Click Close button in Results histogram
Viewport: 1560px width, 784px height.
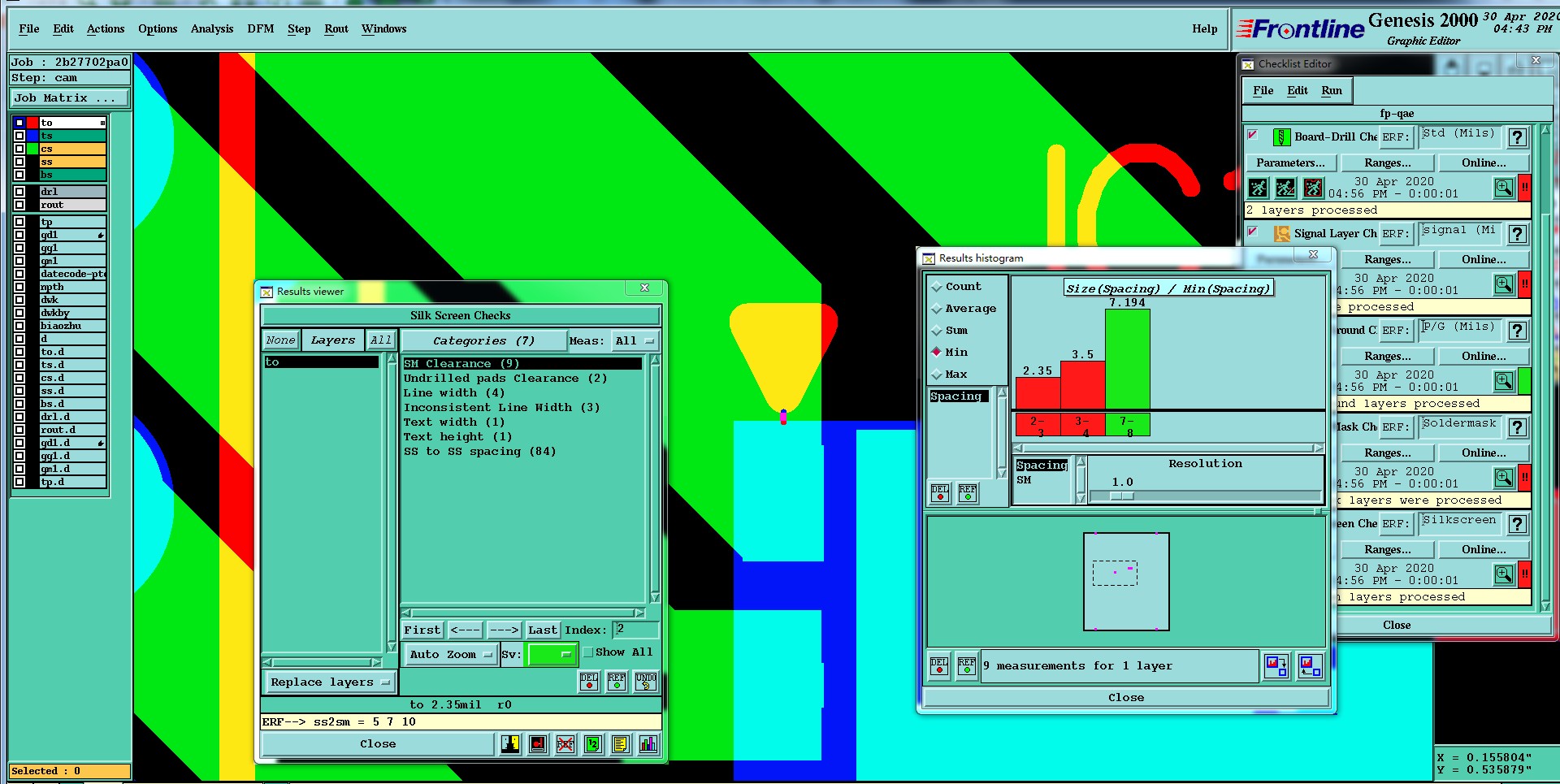(1126, 698)
